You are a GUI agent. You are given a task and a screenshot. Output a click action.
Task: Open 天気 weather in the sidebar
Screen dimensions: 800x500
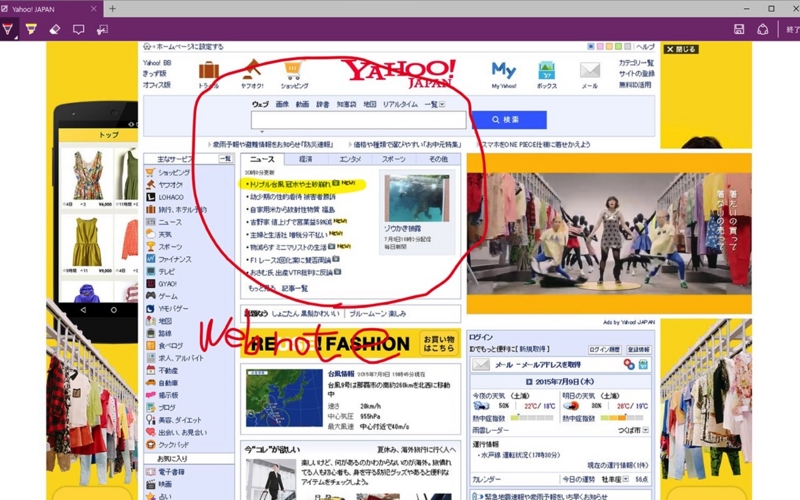165,234
